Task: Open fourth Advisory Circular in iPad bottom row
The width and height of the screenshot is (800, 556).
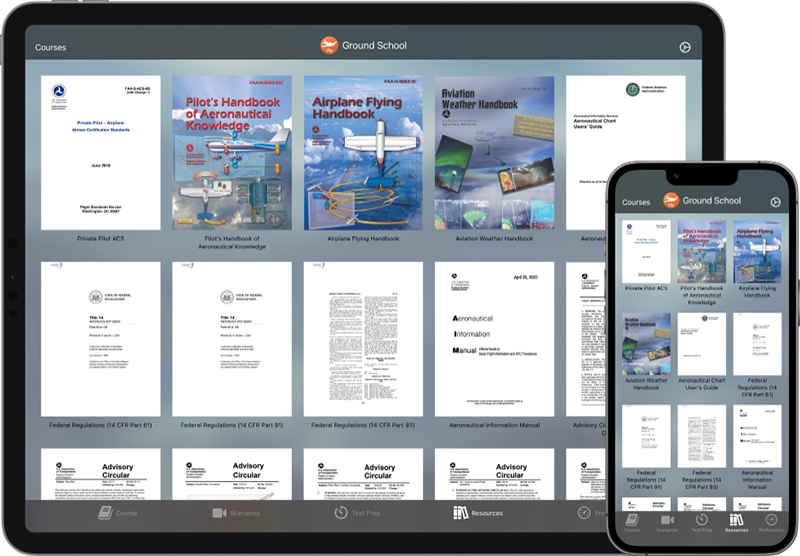Action: click(x=494, y=474)
